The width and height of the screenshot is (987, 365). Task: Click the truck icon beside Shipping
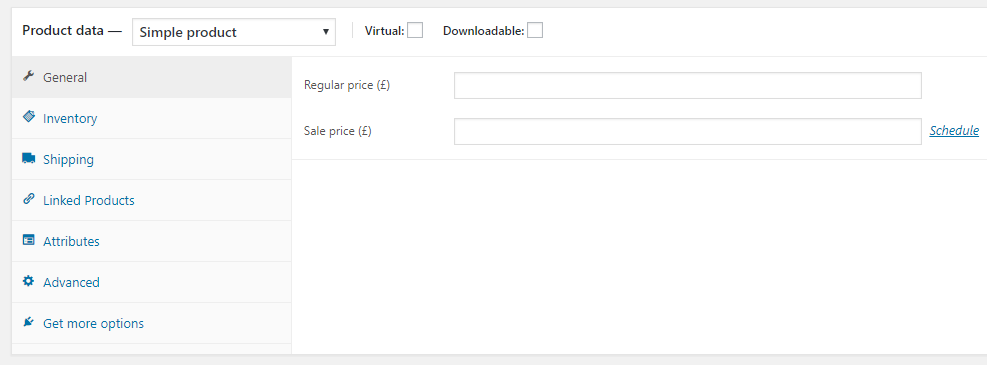(x=28, y=159)
